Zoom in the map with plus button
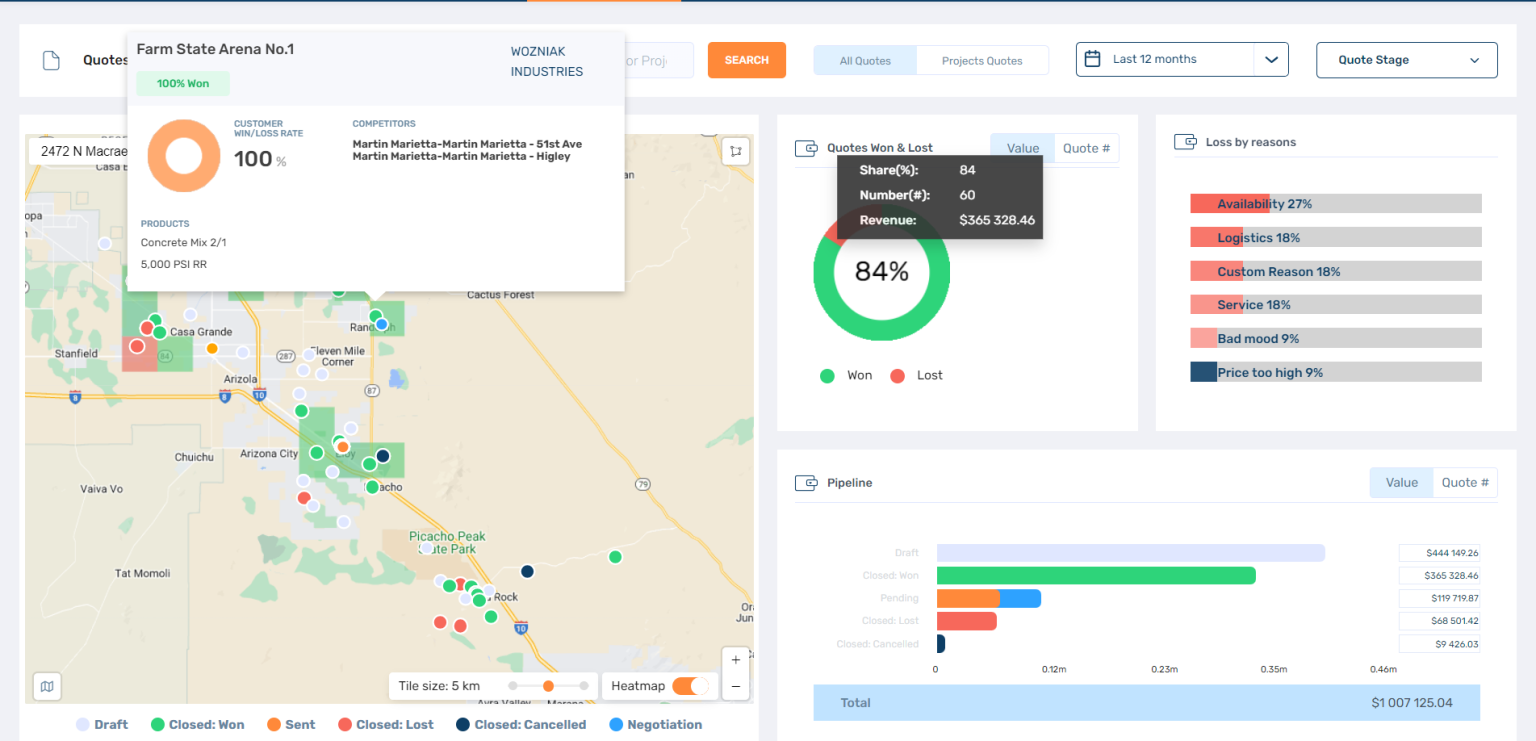Image resolution: width=1536 pixels, height=741 pixels. click(x=736, y=660)
